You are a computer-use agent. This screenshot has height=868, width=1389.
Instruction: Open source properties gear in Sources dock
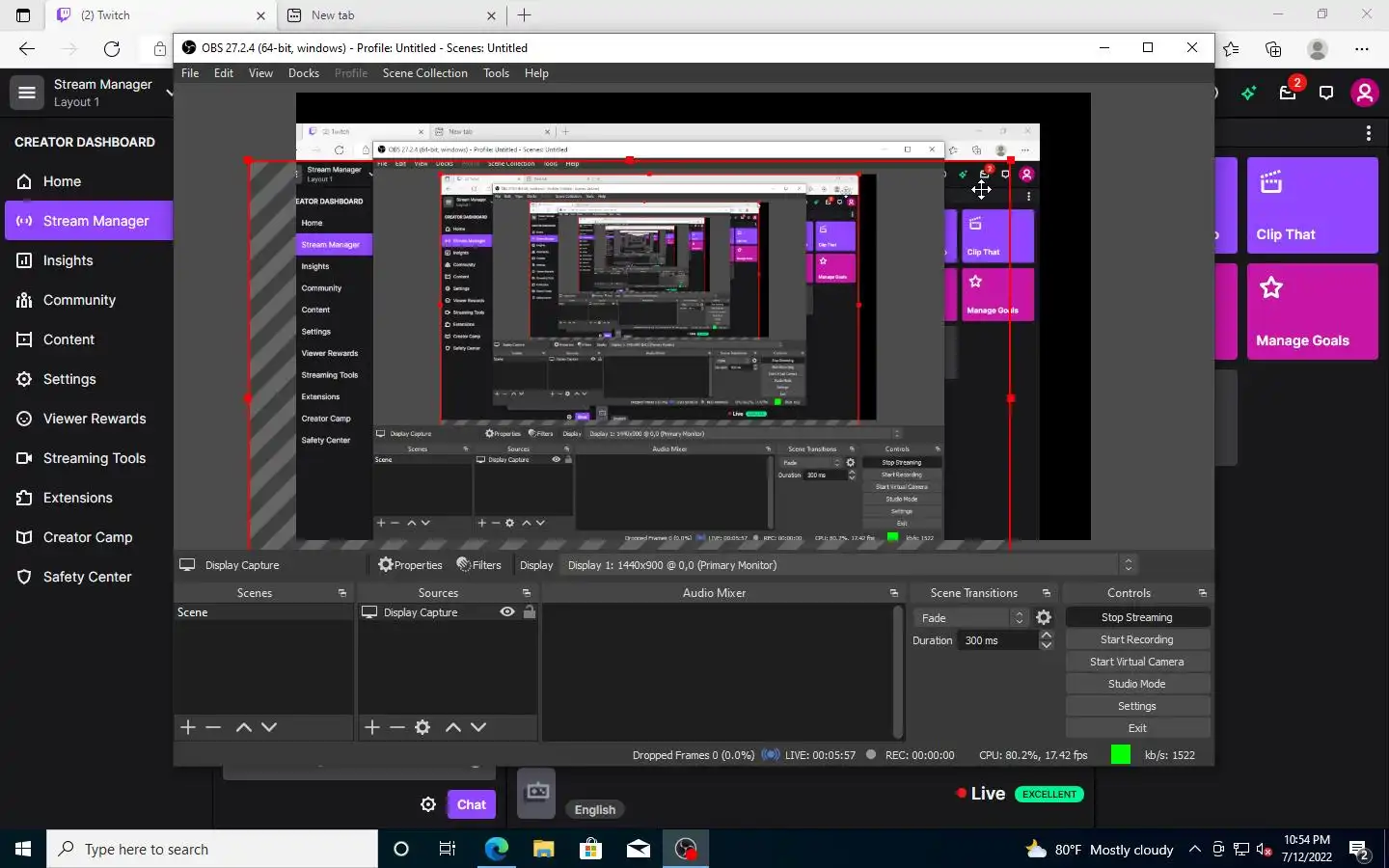(422, 727)
